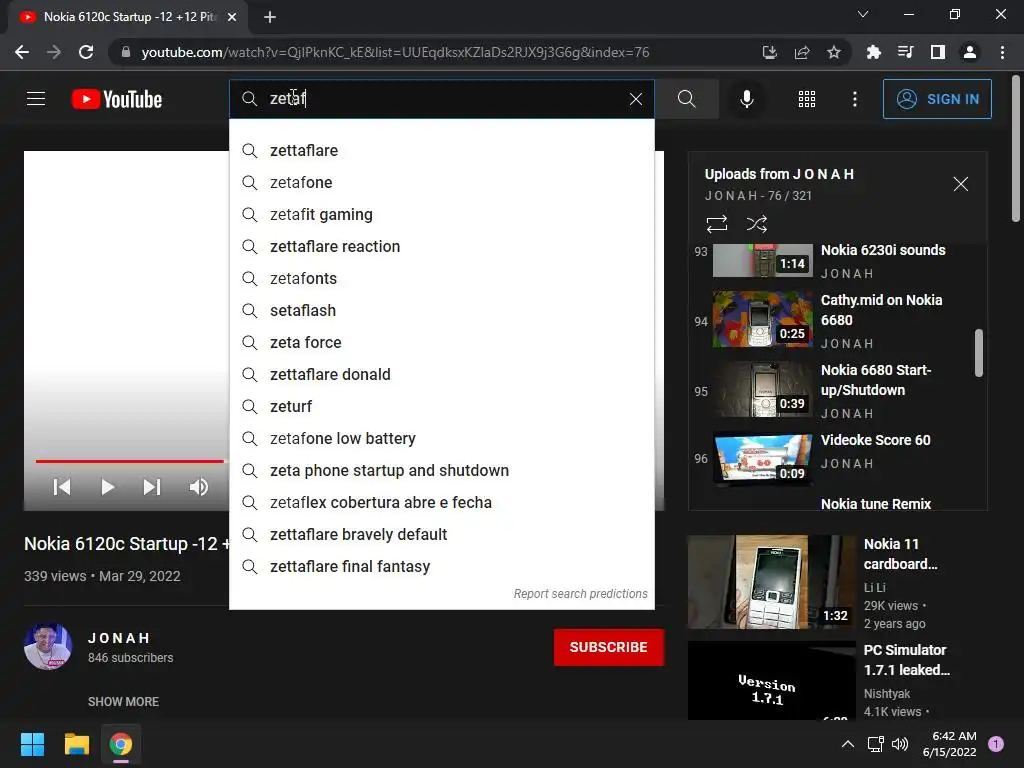Image resolution: width=1024 pixels, height=768 pixels.
Task: Pick 'zettaflare final fantasy' suggestion
Action: point(441,567)
